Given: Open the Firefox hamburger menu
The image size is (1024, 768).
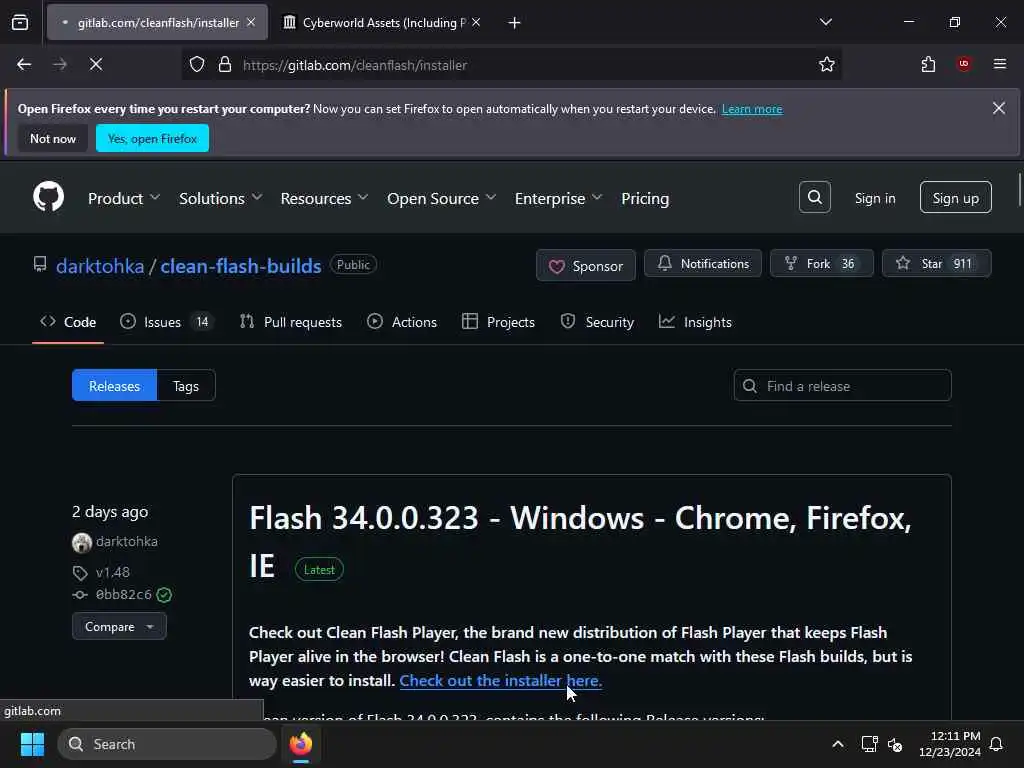Looking at the screenshot, I should point(1000,64).
